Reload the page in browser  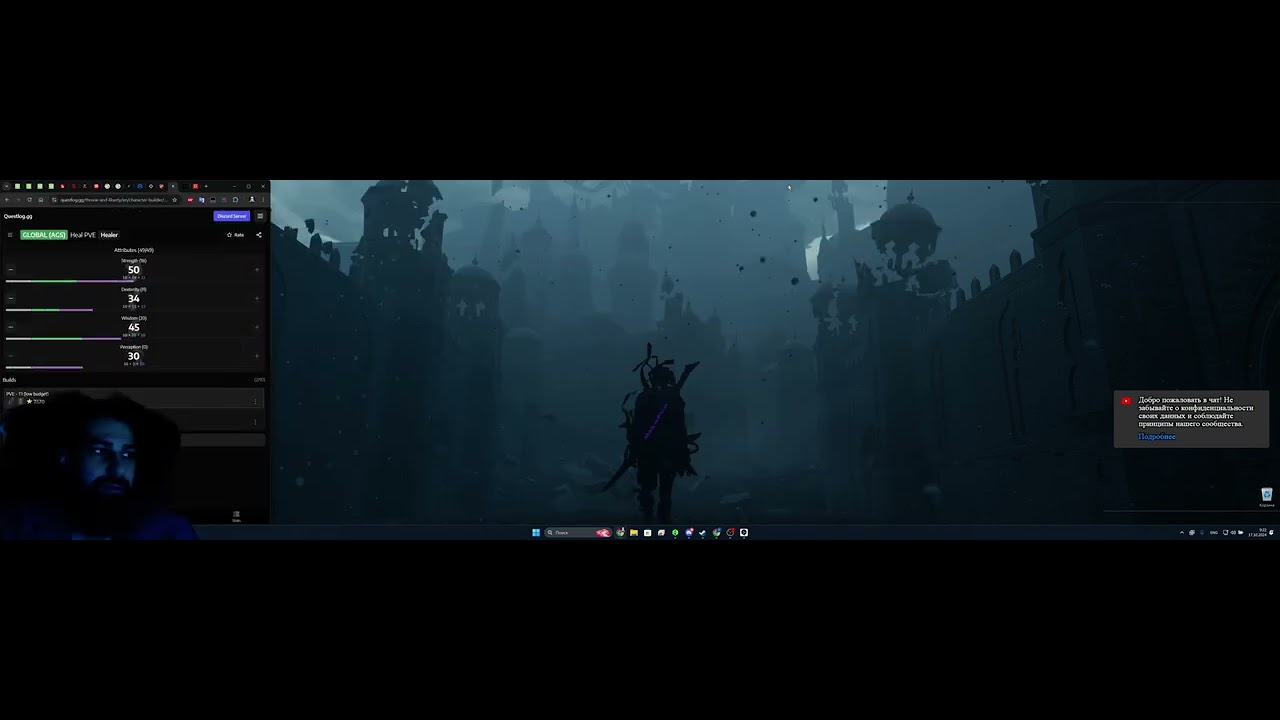point(29,200)
